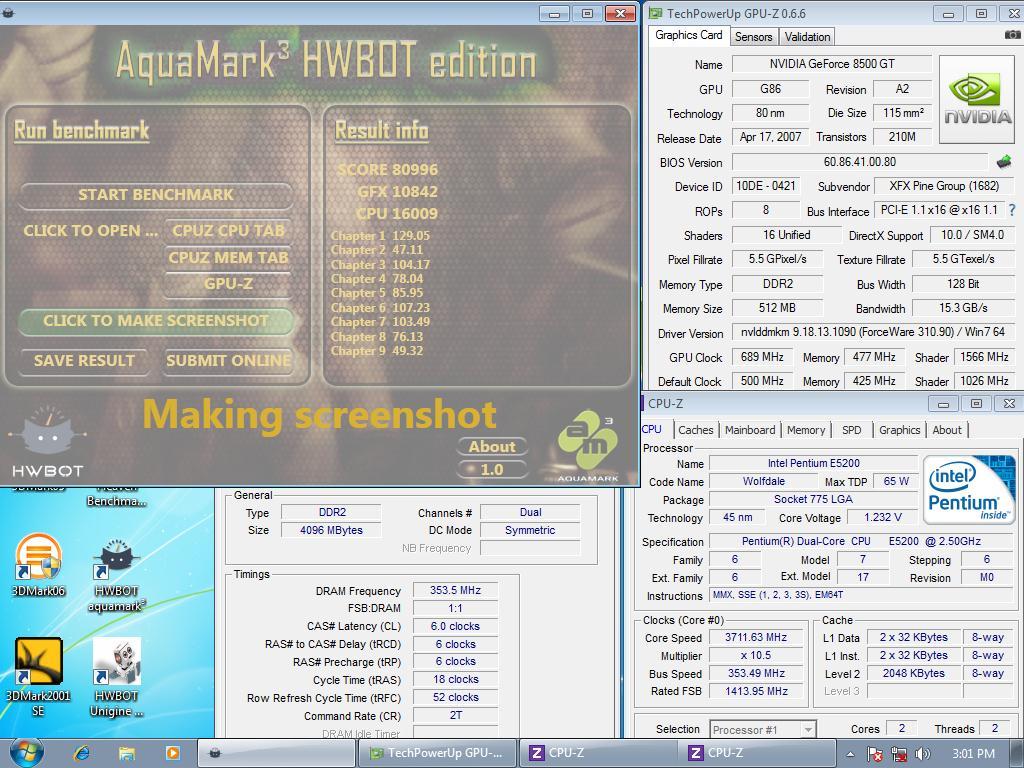Switch to first CPU-Z taskbar button
Viewport: 1024px width, 768px height.
tap(598, 754)
